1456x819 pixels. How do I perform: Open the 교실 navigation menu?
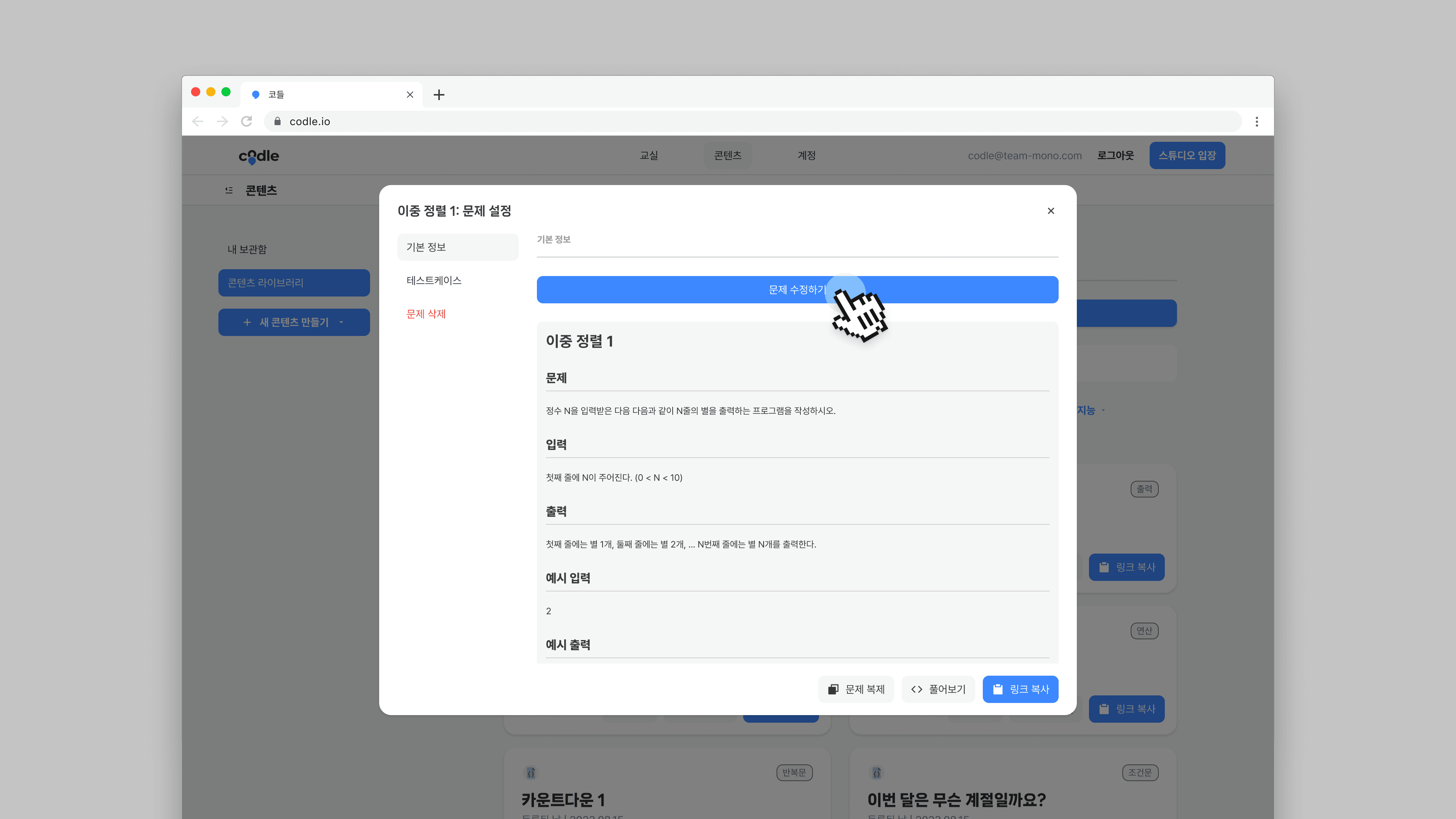649,155
